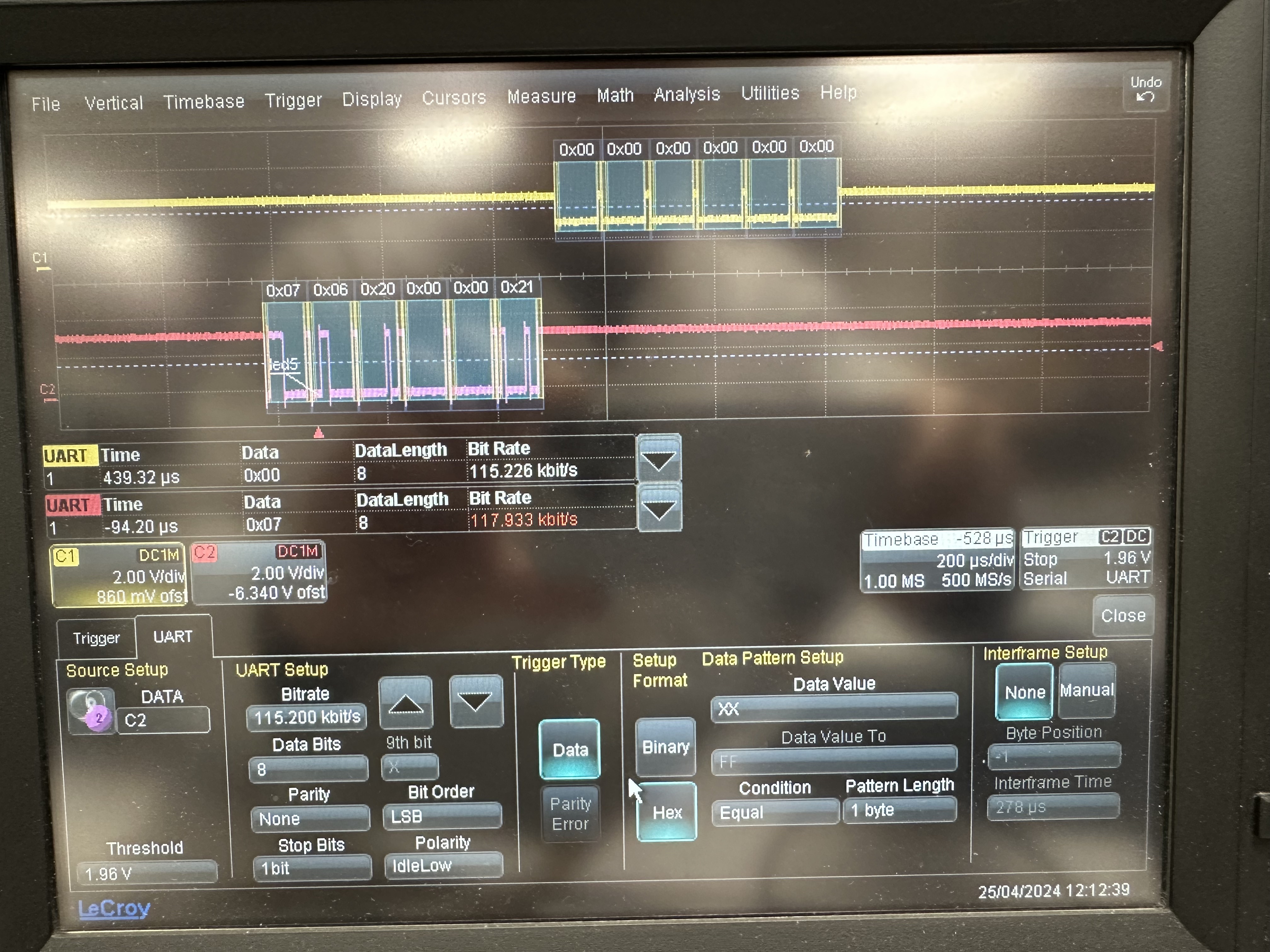
Task: Open the Timebase menu
Action: [204, 102]
